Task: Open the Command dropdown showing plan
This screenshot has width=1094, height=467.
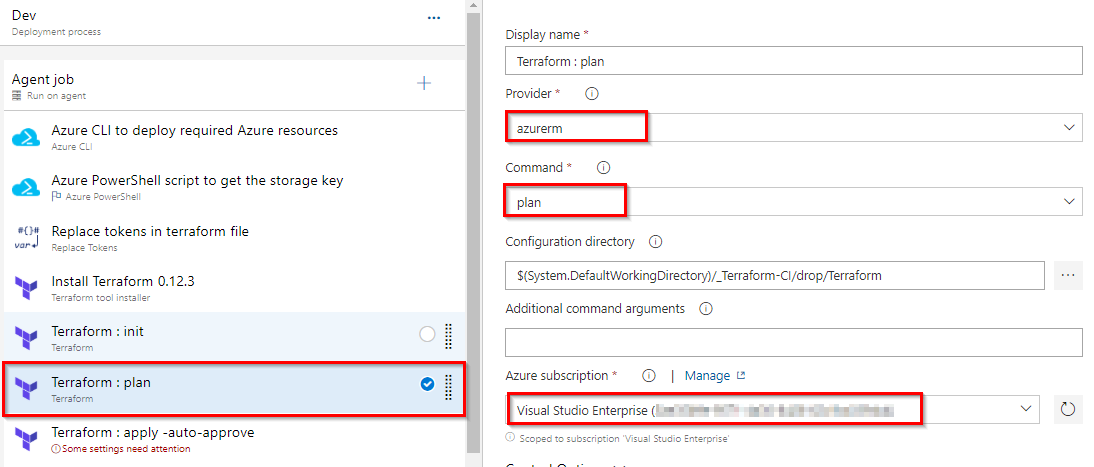Action: (793, 202)
